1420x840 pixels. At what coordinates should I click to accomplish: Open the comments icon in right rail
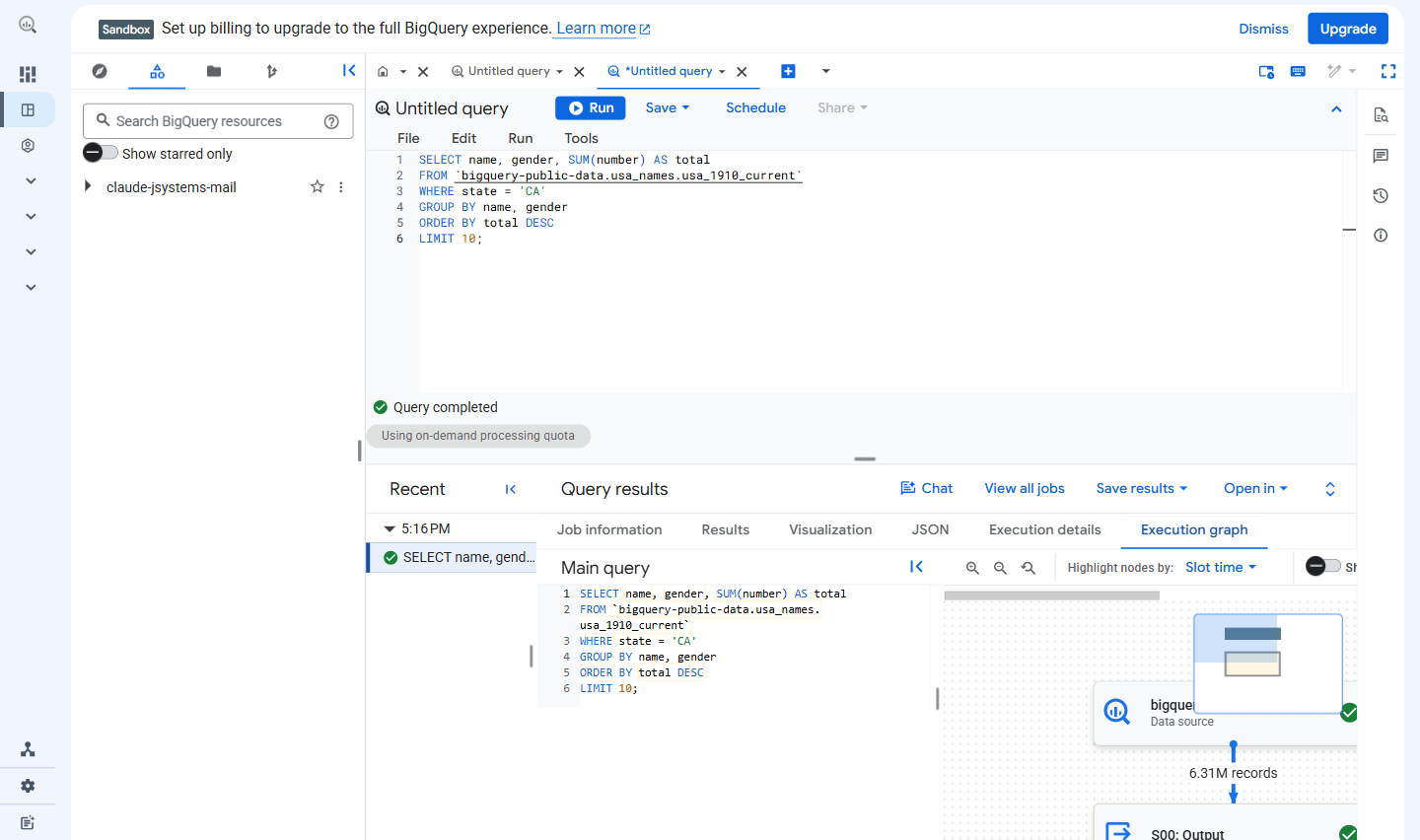point(1381,156)
